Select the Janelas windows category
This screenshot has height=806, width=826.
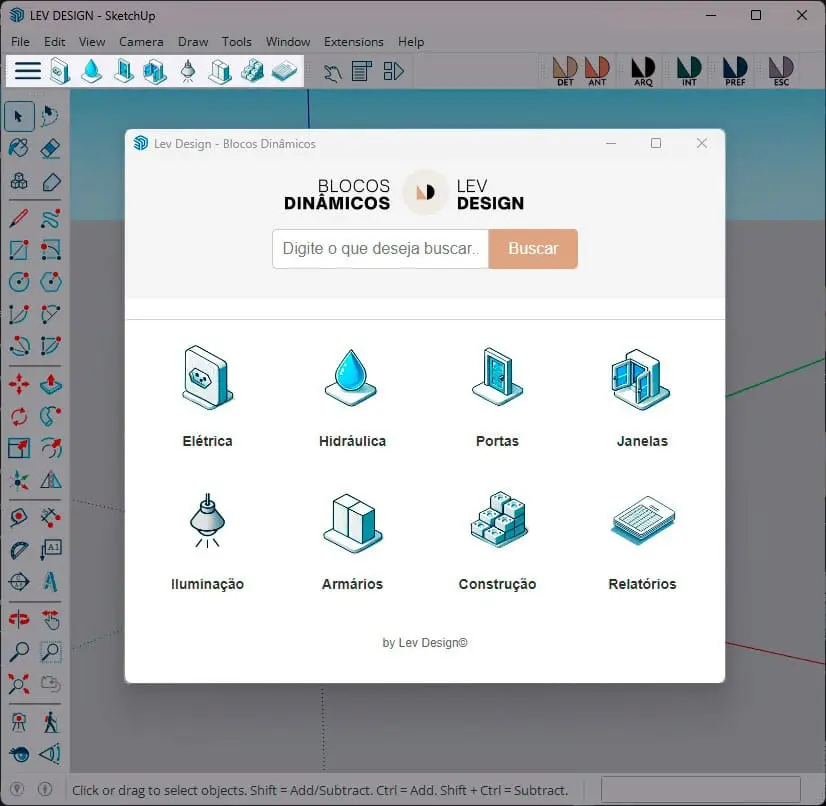[x=642, y=396]
